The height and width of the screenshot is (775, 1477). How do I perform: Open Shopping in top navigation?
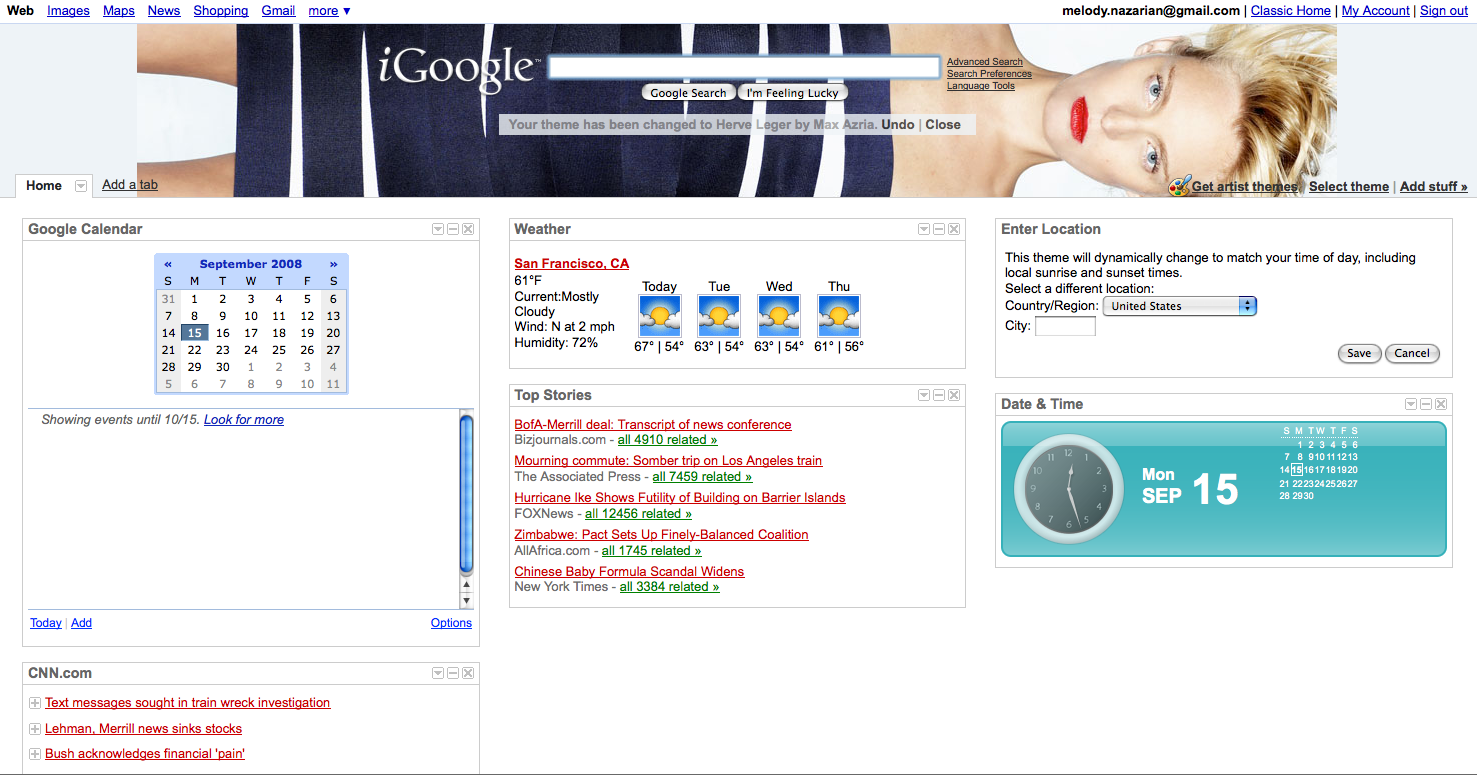(221, 11)
